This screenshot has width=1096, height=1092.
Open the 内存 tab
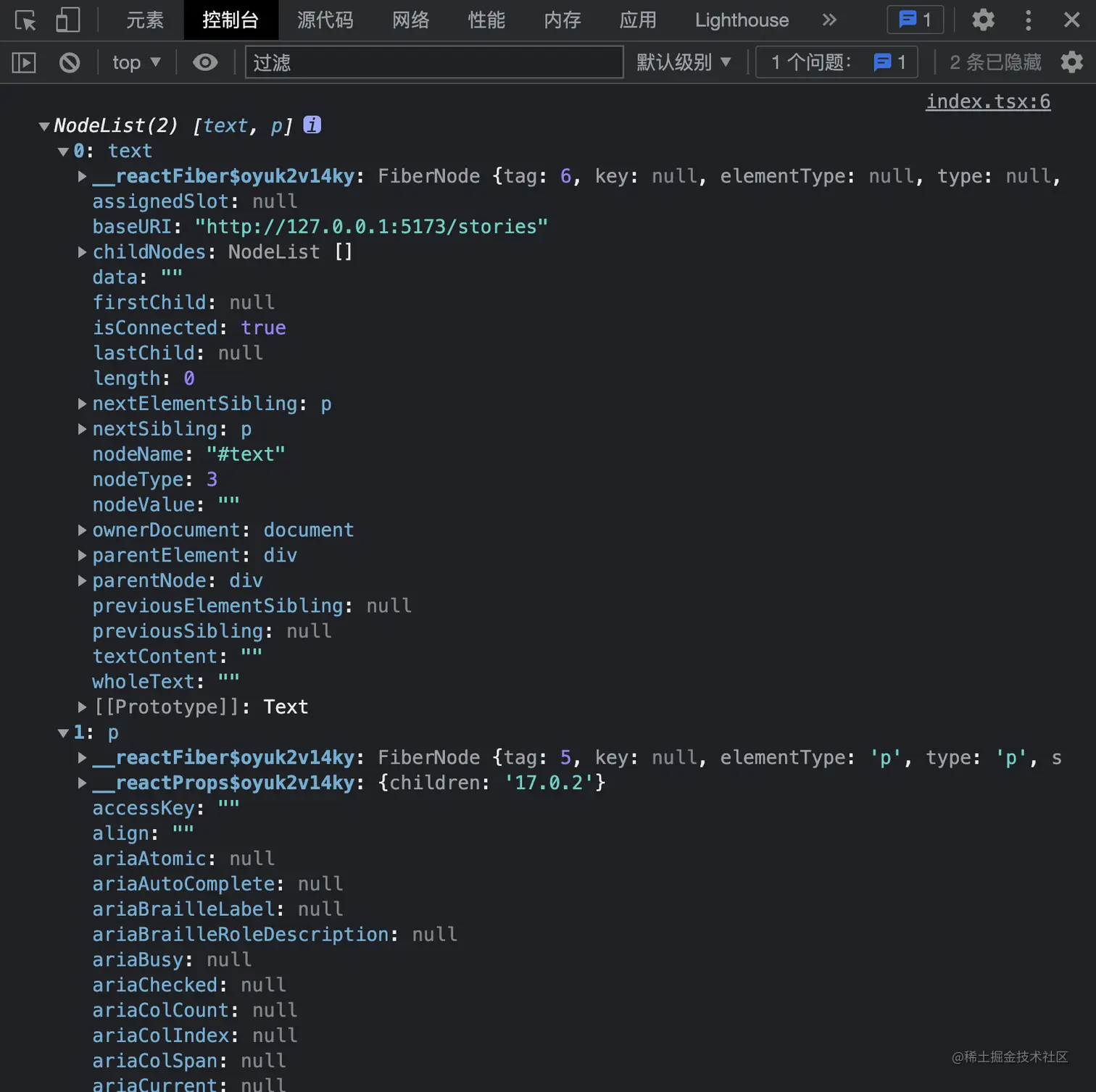tap(562, 20)
